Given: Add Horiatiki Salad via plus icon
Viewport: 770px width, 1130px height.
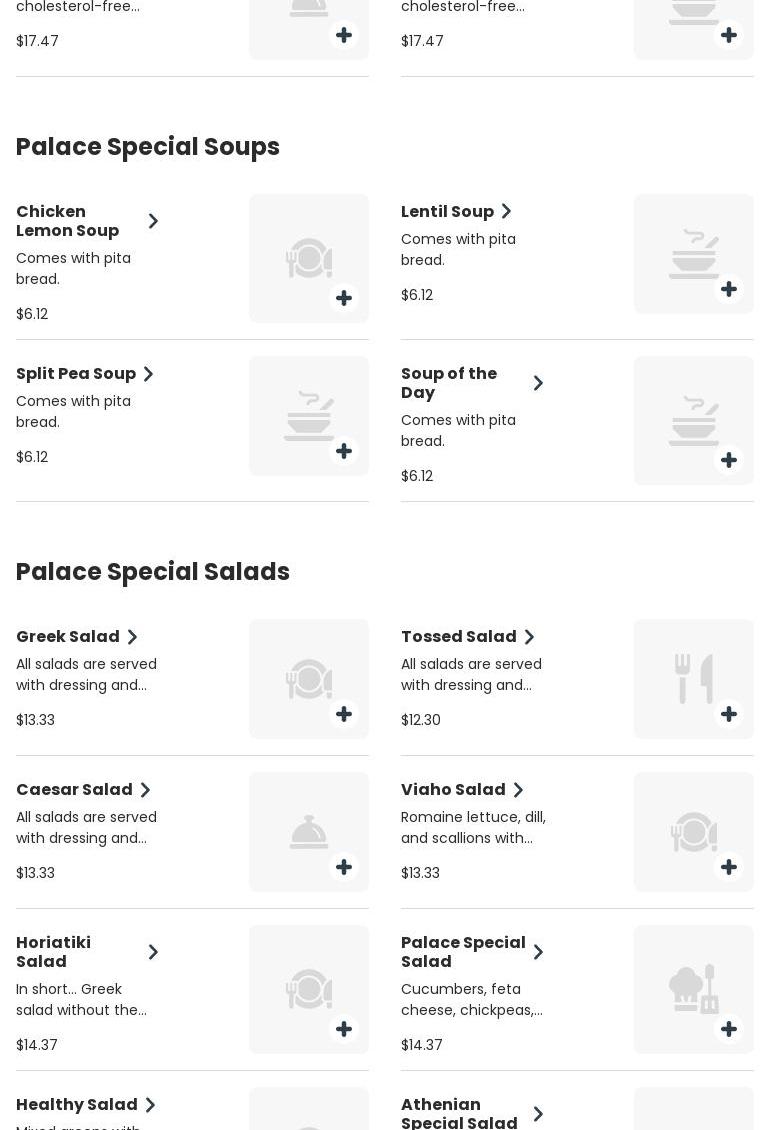Looking at the screenshot, I should point(344,1029).
